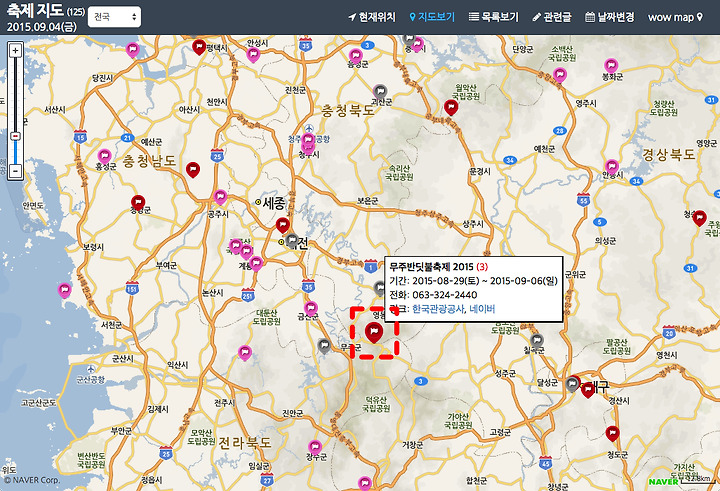Select the gray marker left of 무주군 label
The height and width of the screenshot is (491, 720).
click(324, 346)
